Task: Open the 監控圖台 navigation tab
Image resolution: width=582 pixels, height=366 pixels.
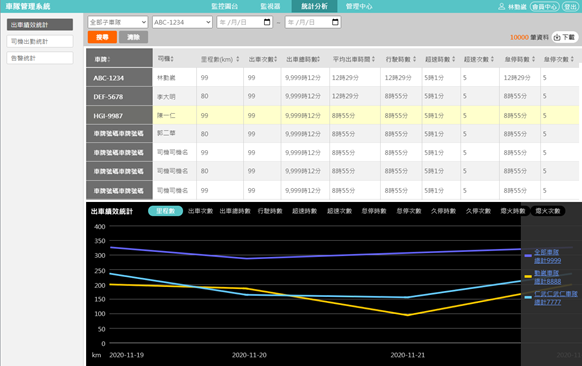Action: click(x=225, y=6)
